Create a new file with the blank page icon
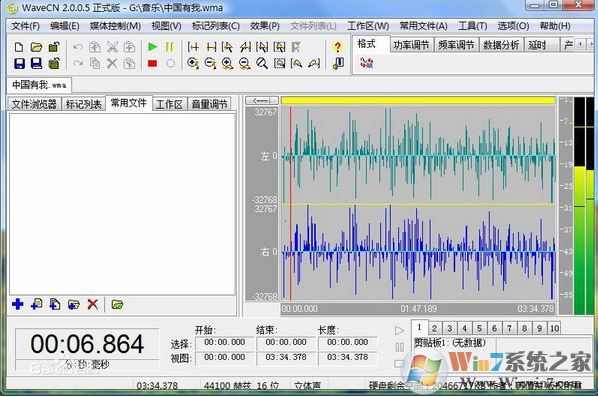The image size is (598, 397). pos(19,47)
